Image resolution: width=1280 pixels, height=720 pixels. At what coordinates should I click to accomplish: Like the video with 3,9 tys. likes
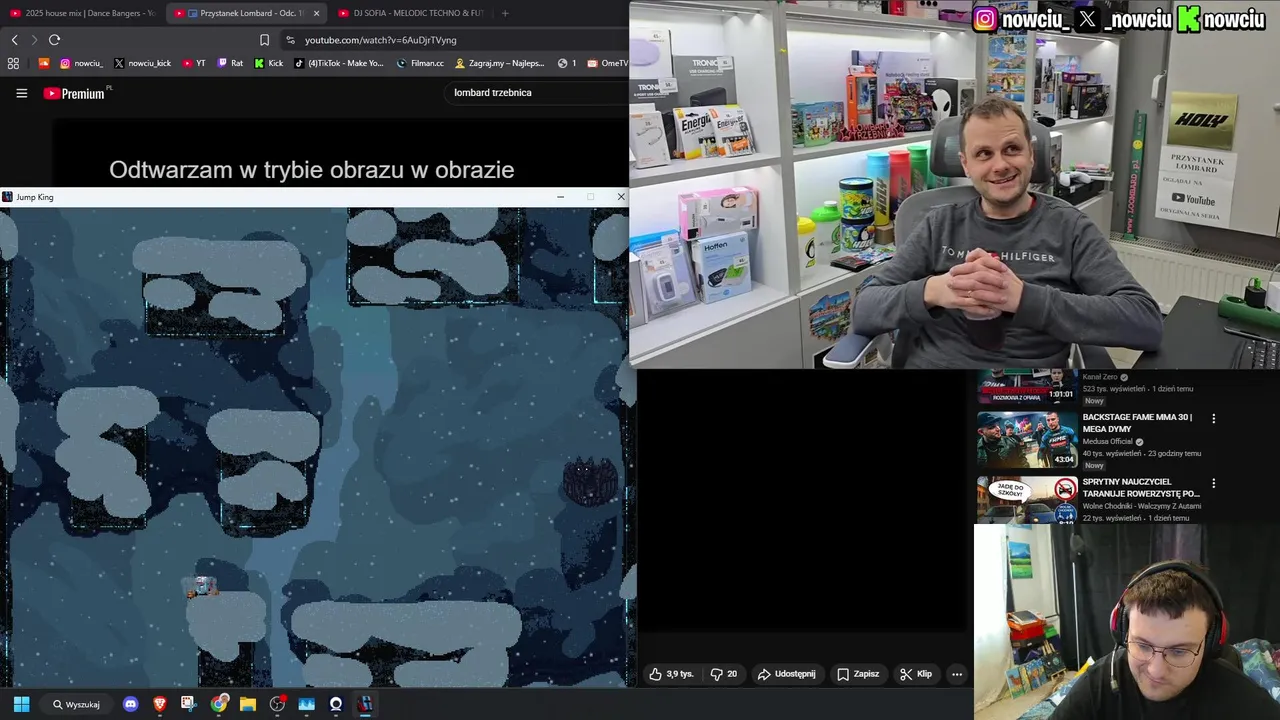[671, 674]
